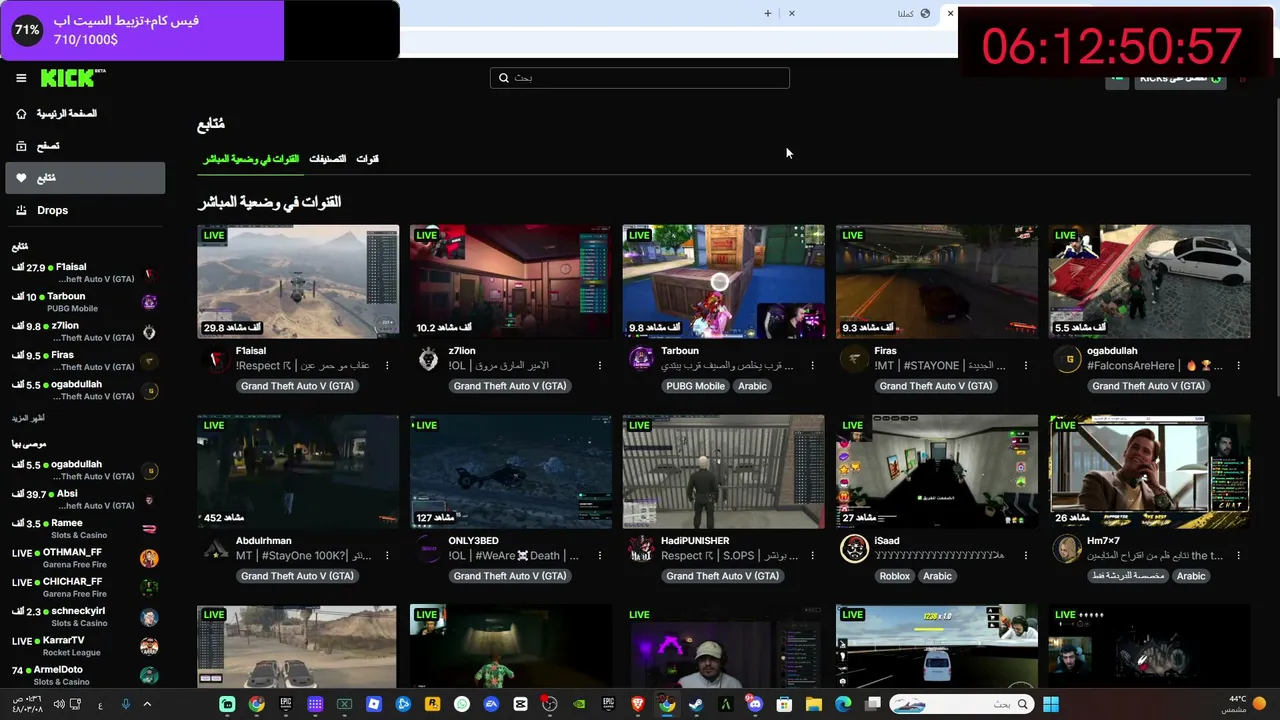Screen dimensions: 1280x720
Task: Open Rockstar Games launcher from taskbar
Action: tap(432, 704)
